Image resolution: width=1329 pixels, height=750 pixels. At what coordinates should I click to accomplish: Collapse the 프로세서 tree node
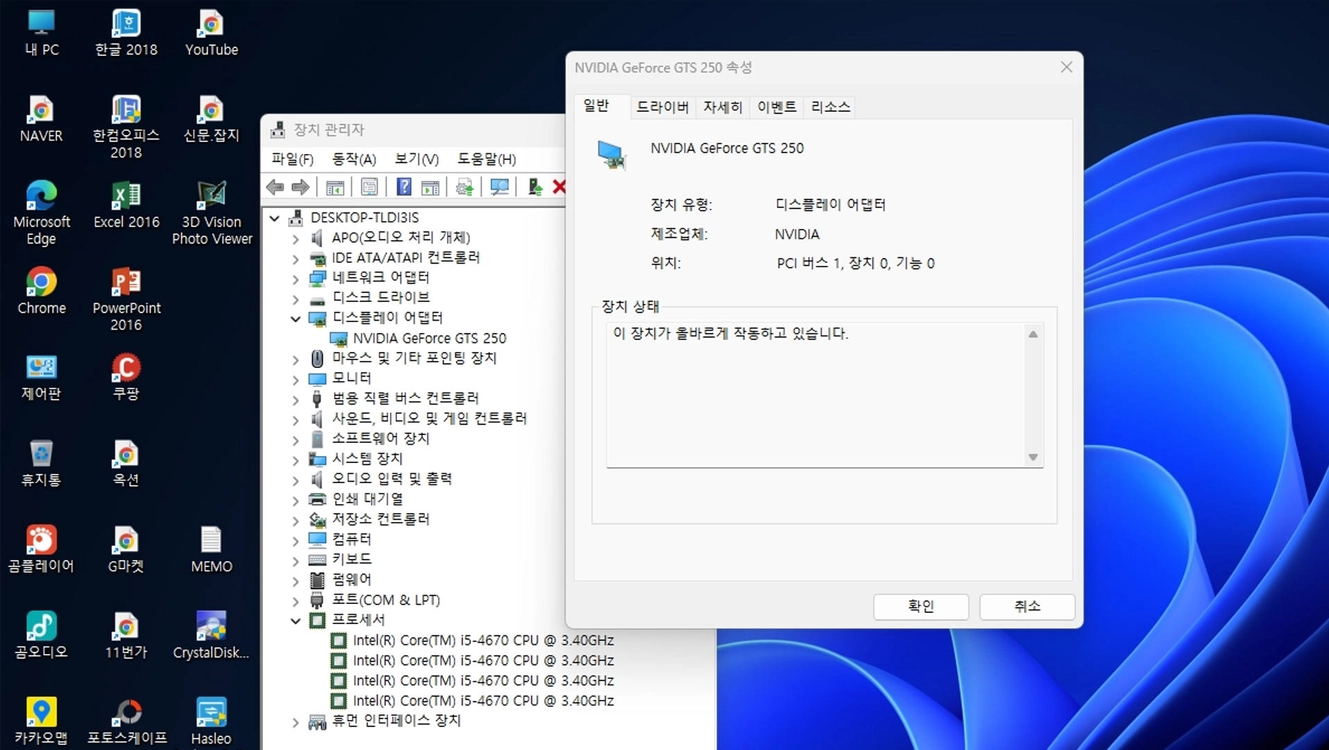[x=295, y=620]
